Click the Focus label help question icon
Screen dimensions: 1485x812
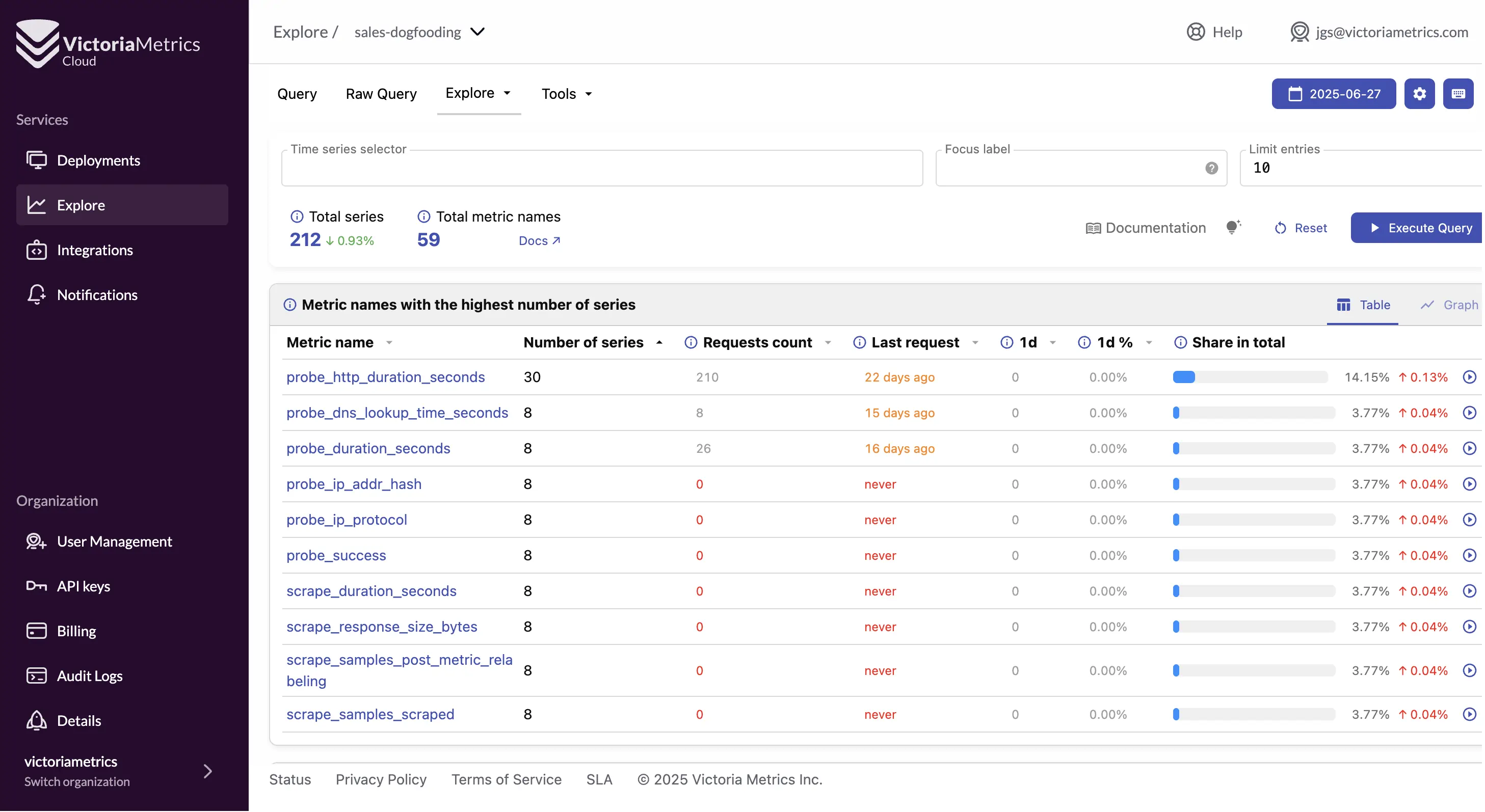pyautogui.click(x=1211, y=168)
